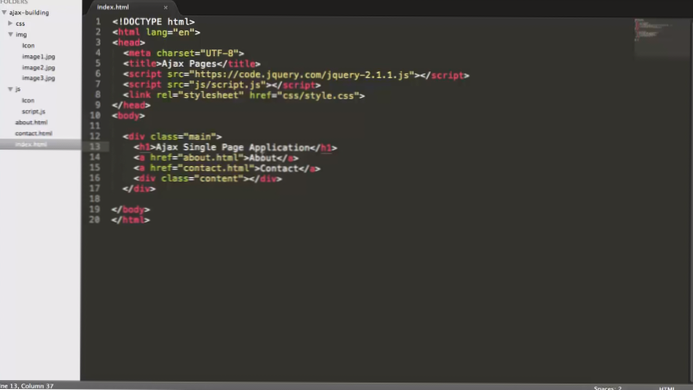Click the closing html tag
This screenshot has height=390, width=693.
point(131,220)
